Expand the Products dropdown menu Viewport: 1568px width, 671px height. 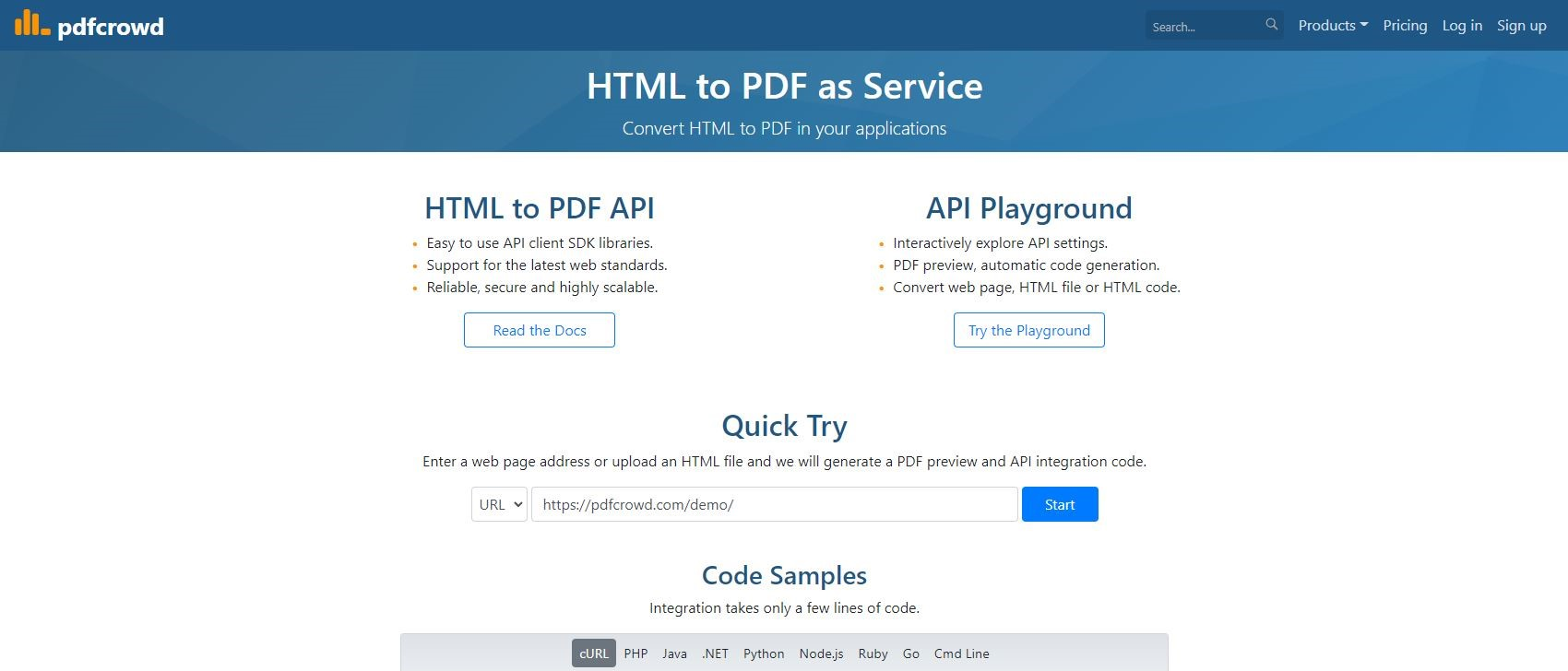pos(1333,26)
